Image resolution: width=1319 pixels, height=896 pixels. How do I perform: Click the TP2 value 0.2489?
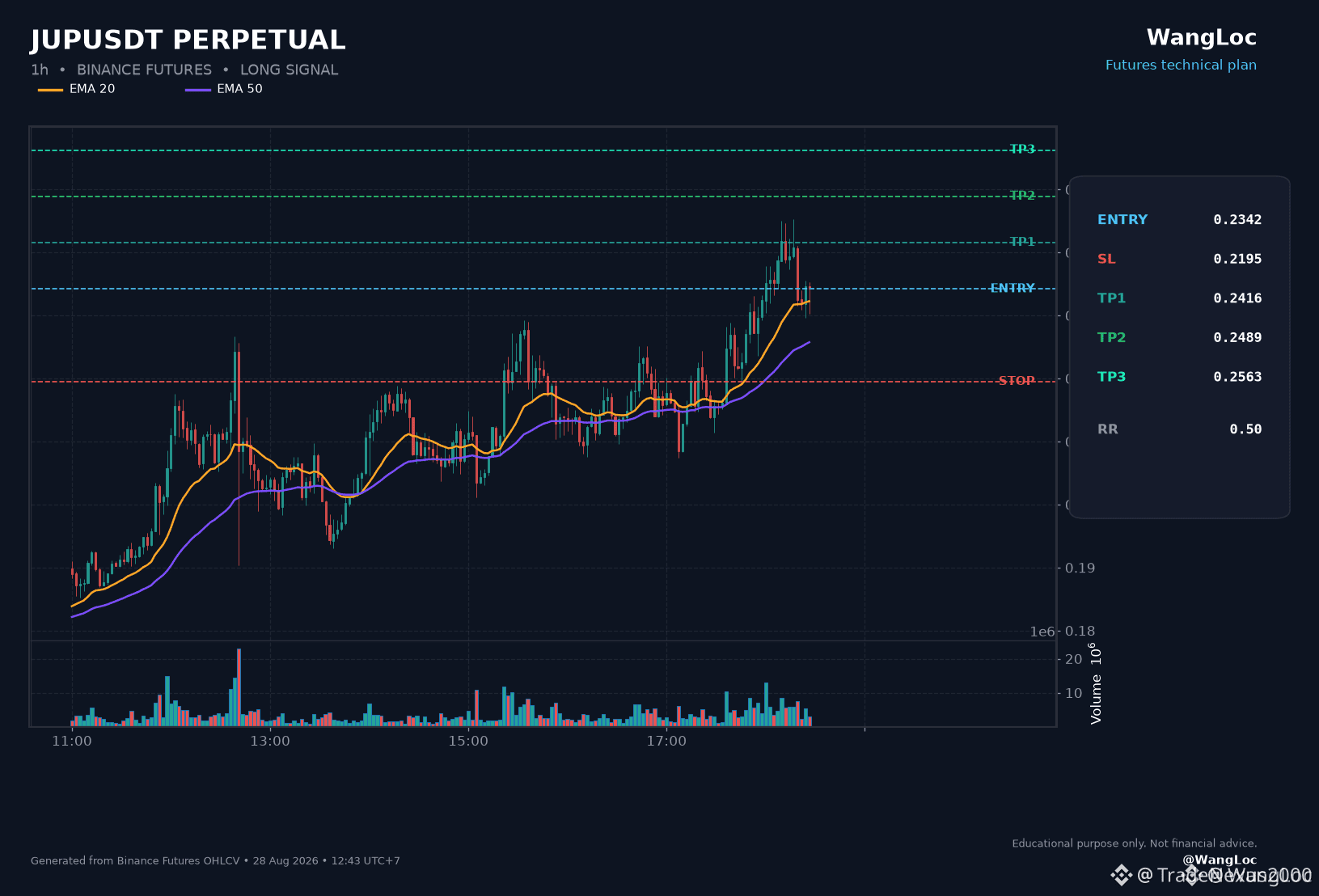1237,337
